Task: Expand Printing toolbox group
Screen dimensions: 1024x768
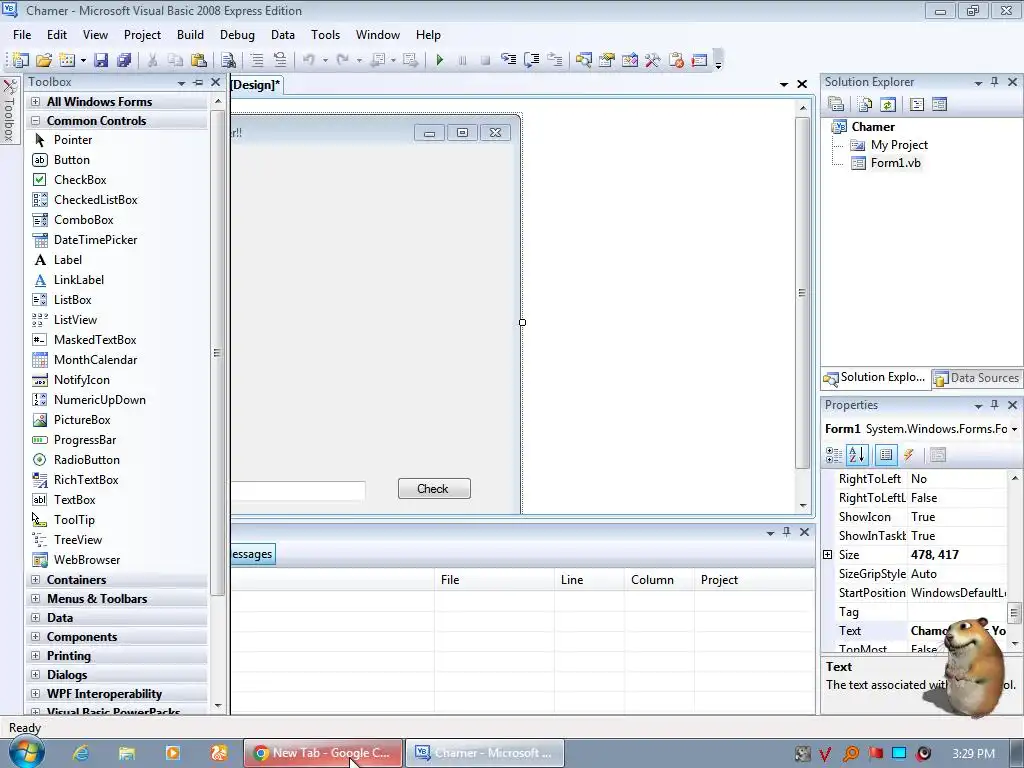Action: pyautogui.click(x=35, y=656)
